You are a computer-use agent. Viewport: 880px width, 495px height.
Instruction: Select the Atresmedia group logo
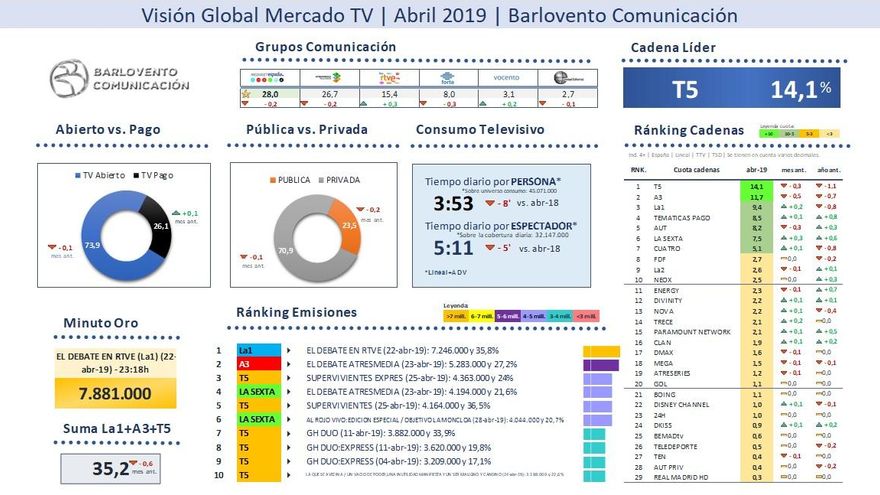point(329,77)
